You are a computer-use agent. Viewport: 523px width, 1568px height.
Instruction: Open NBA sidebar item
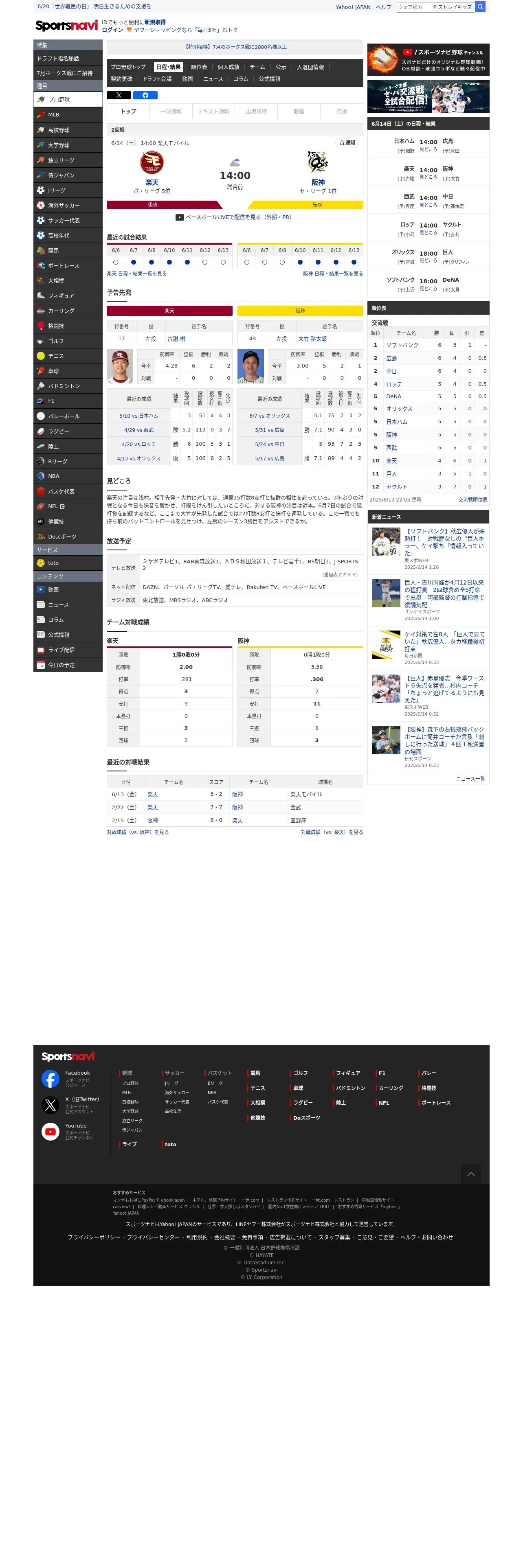pos(68,477)
